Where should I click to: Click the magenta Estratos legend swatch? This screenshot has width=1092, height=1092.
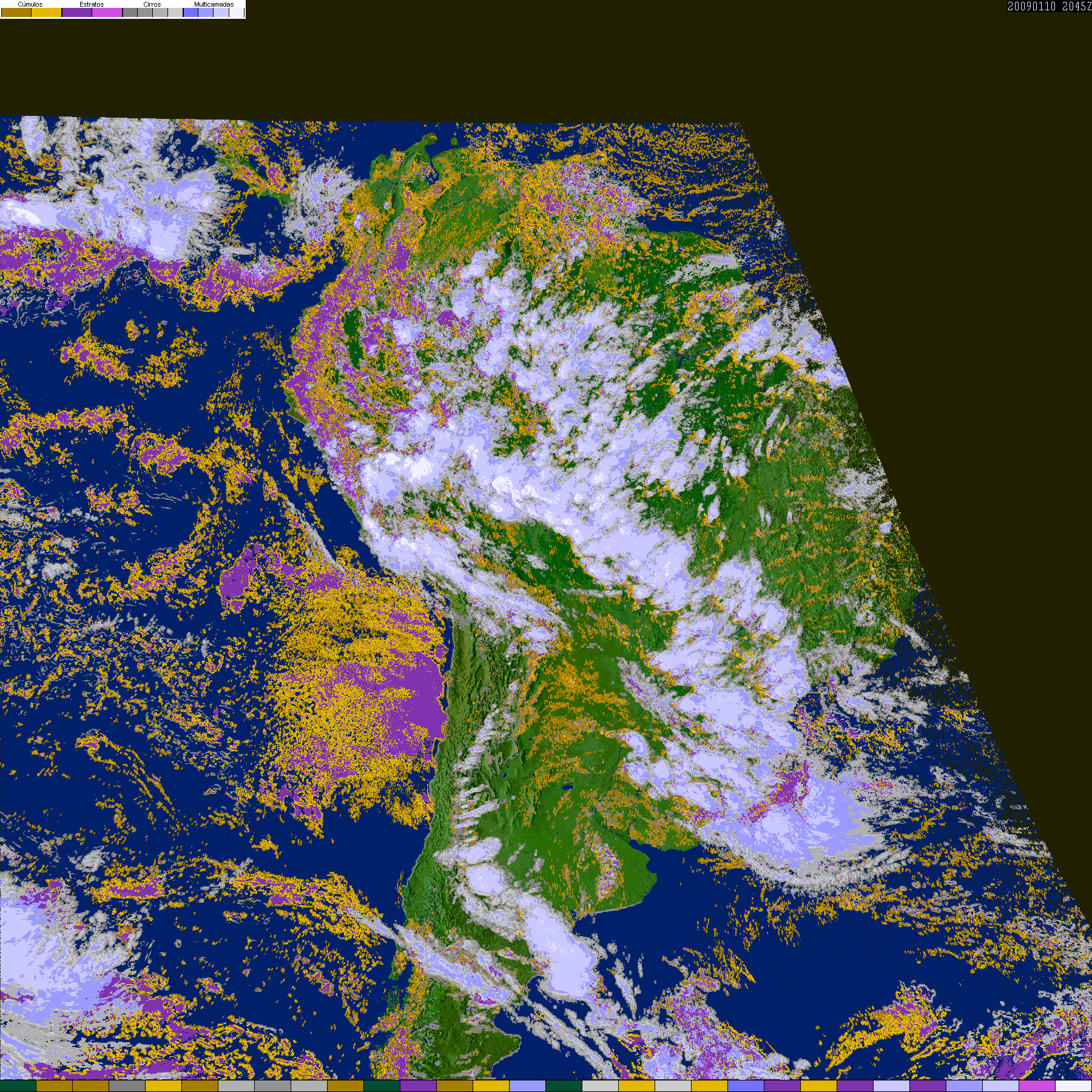(107, 12)
